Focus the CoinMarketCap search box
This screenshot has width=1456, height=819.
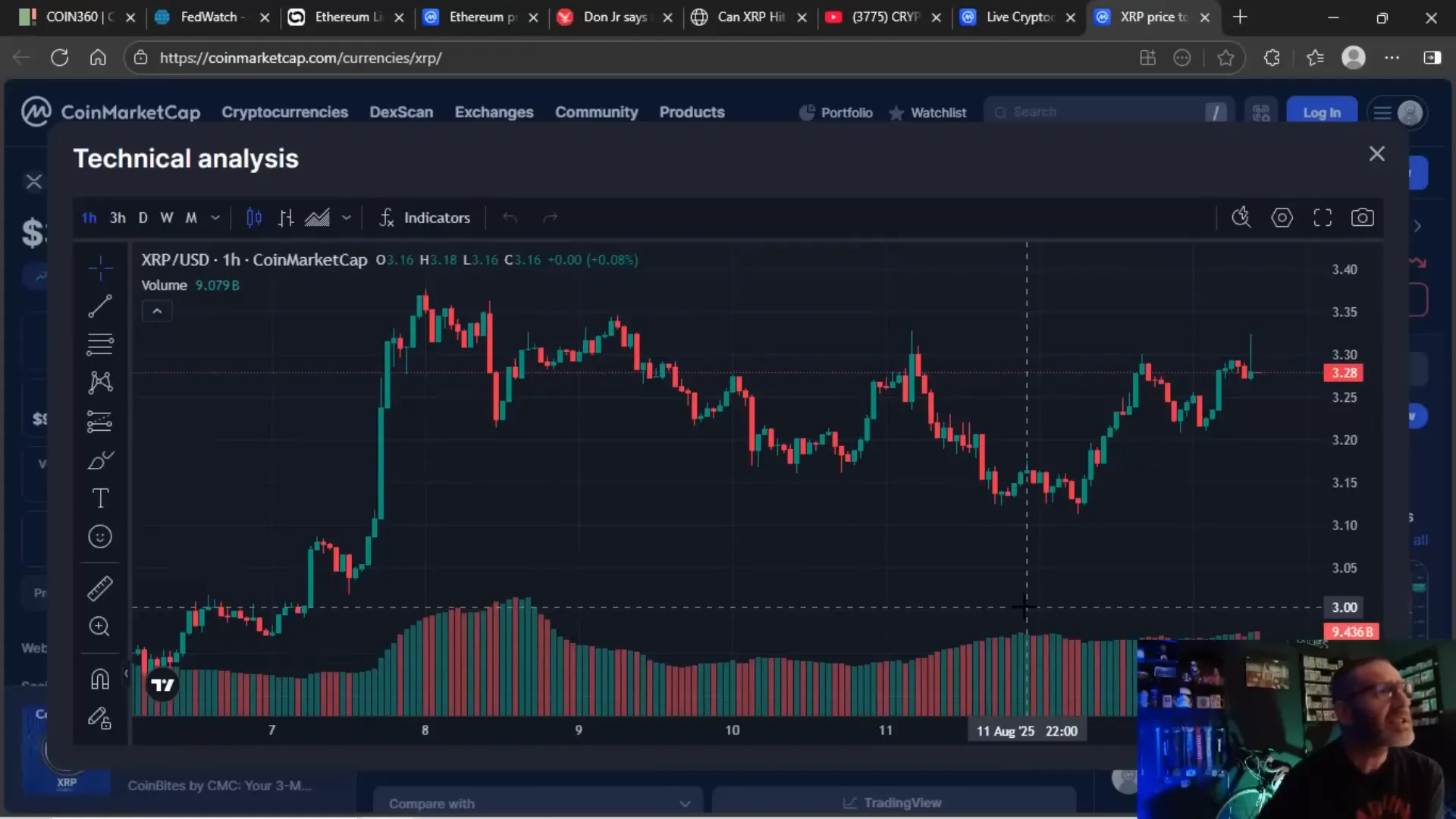[1109, 112]
